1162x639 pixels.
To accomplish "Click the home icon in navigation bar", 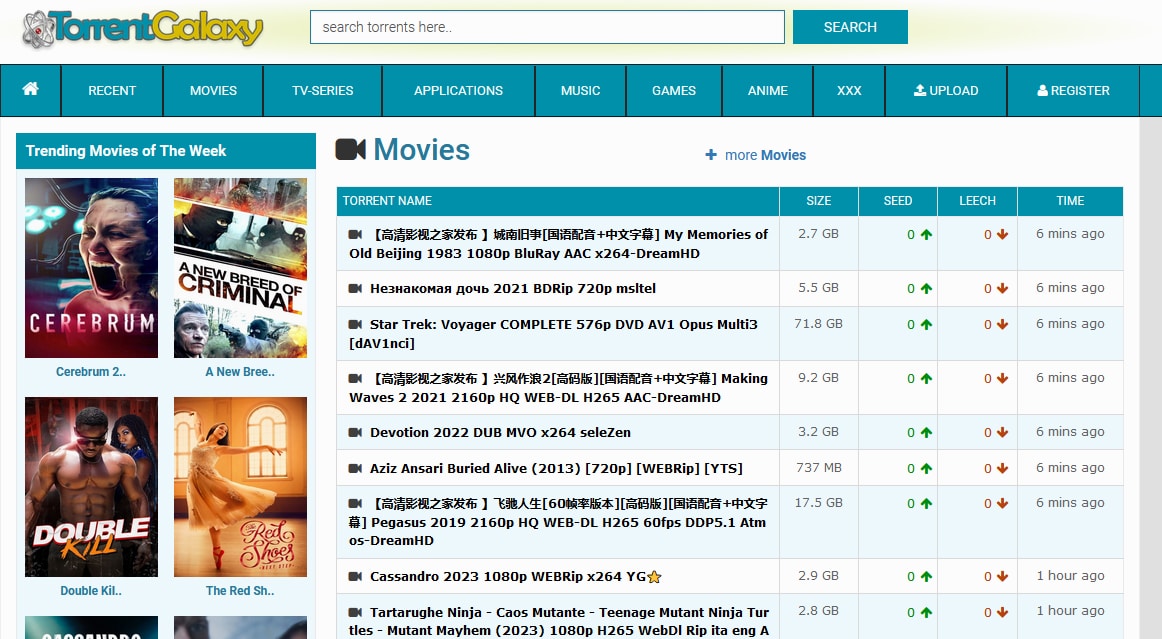I will [x=30, y=89].
